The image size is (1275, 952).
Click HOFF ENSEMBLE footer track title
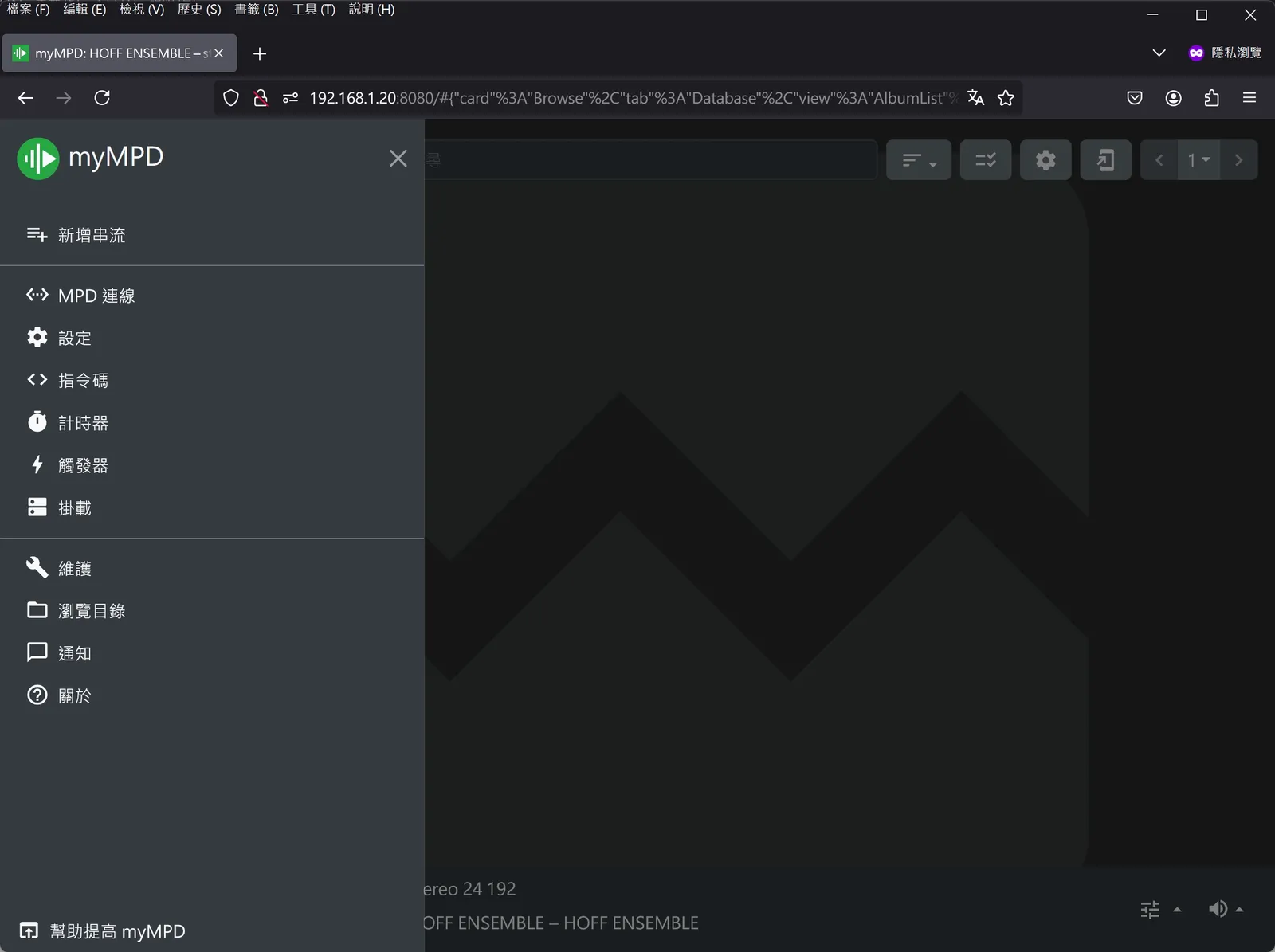click(561, 923)
